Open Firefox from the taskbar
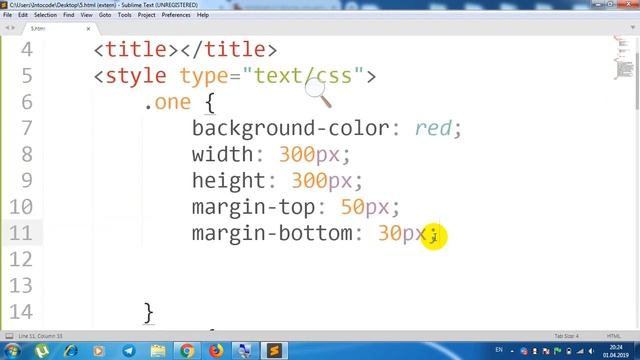 216,351
